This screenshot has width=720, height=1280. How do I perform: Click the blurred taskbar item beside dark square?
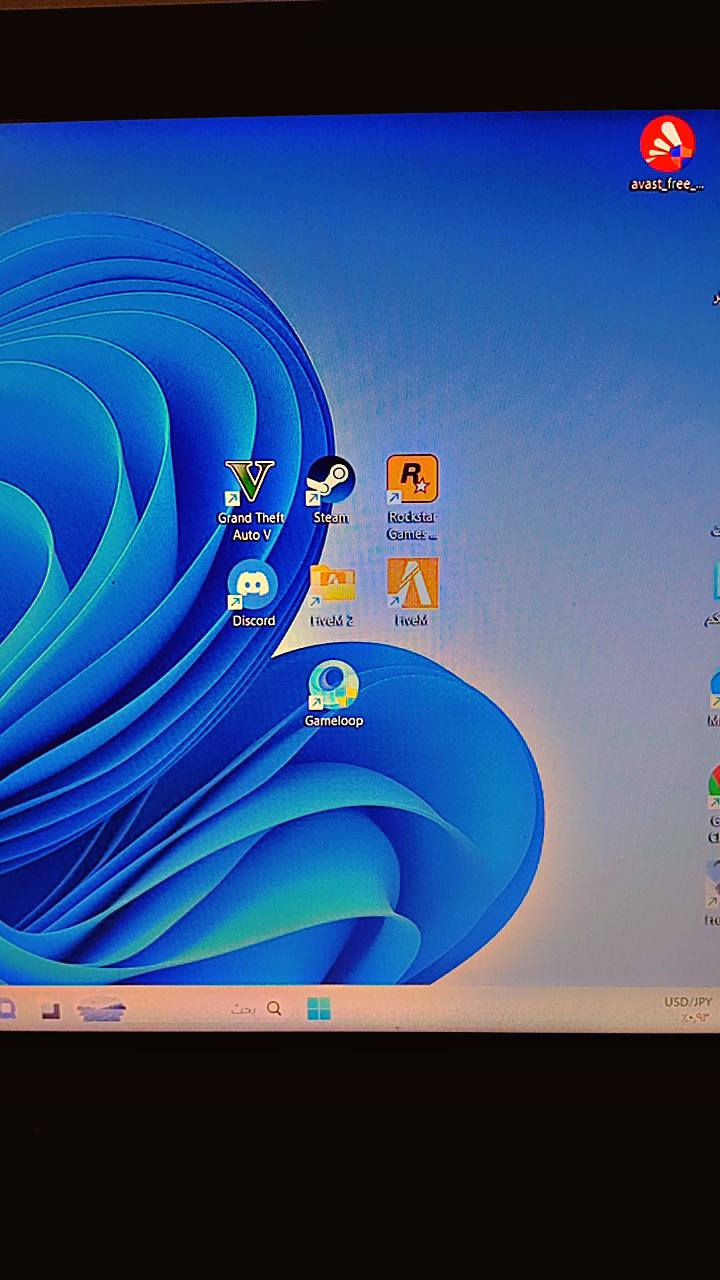click(x=101, y=1011)
